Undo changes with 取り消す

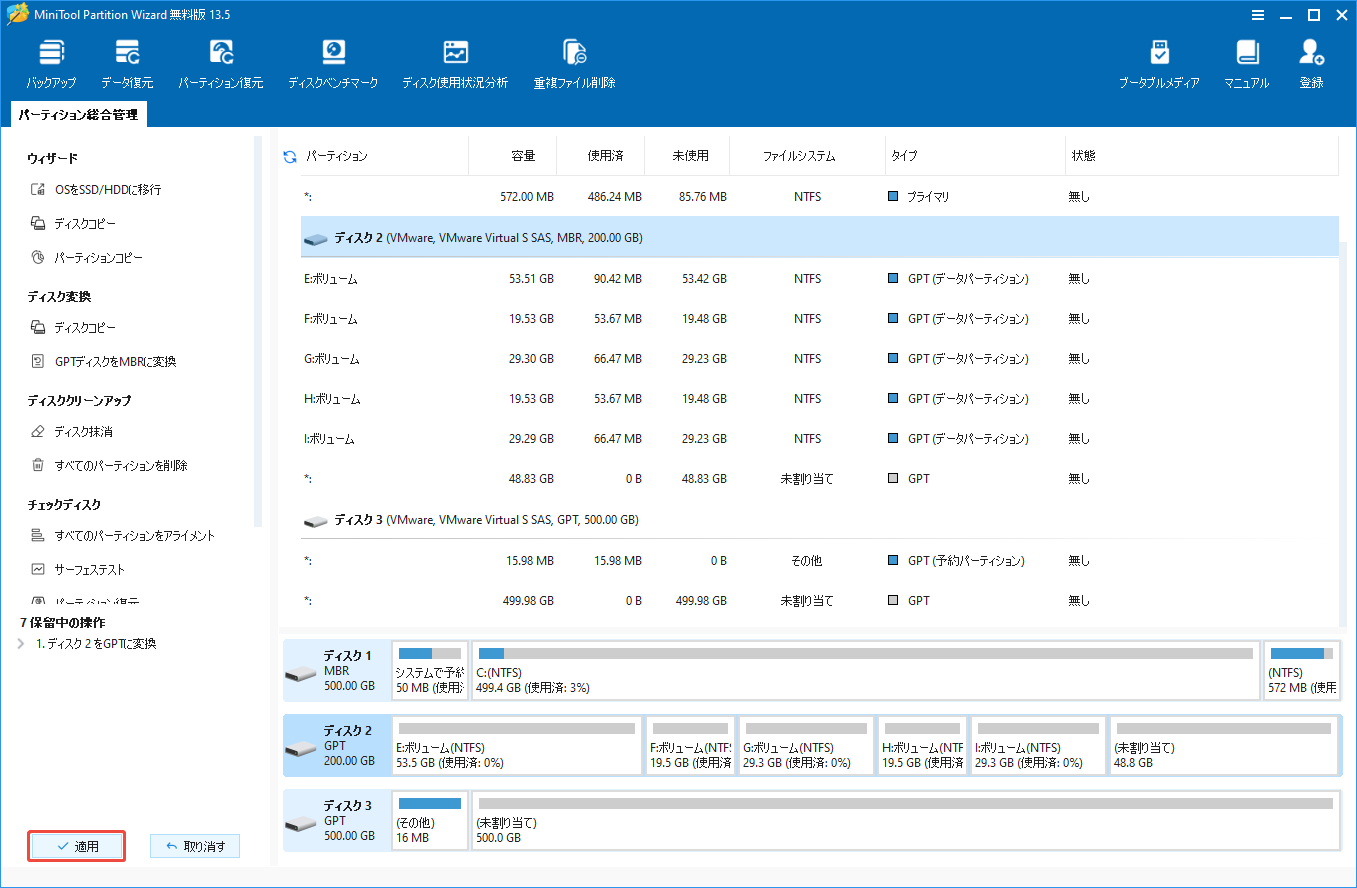click(x=194, y=845)
